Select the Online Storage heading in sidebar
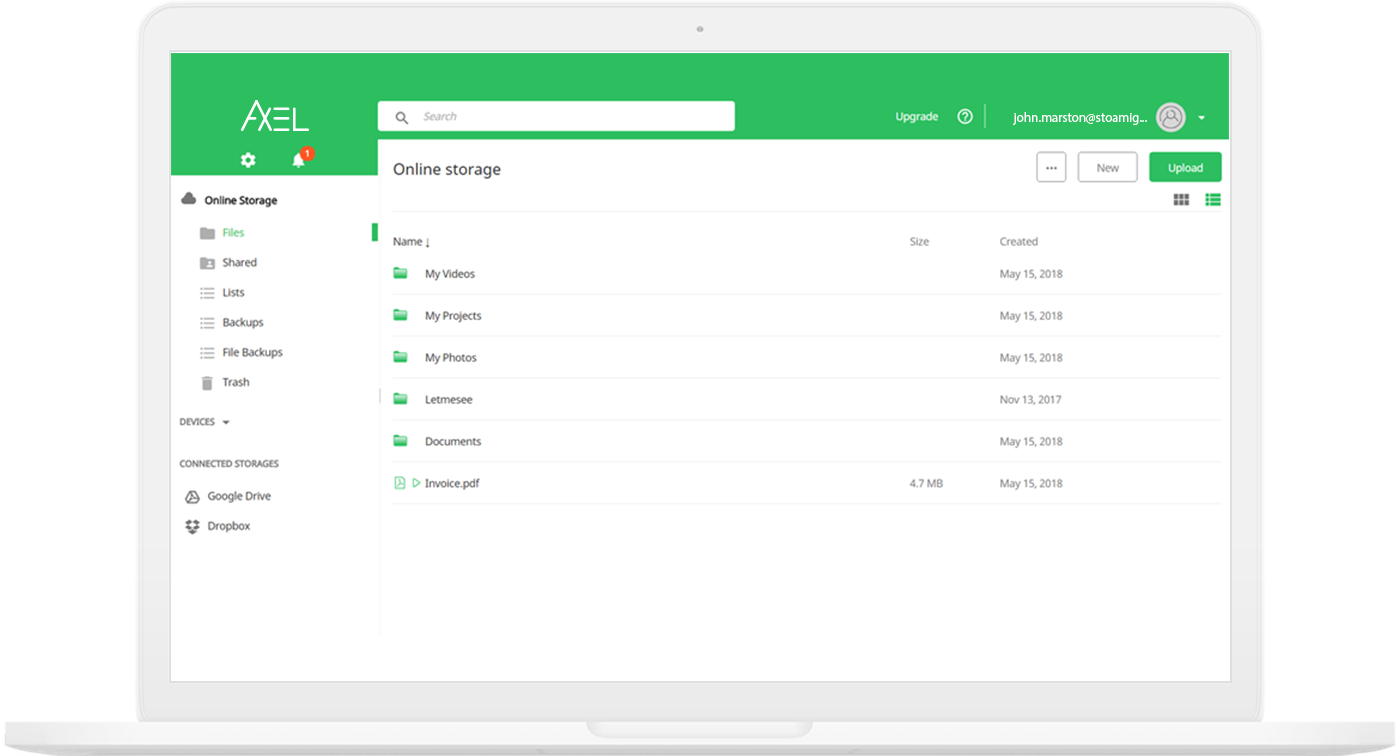1400x756 pixels. pos(241,201)
